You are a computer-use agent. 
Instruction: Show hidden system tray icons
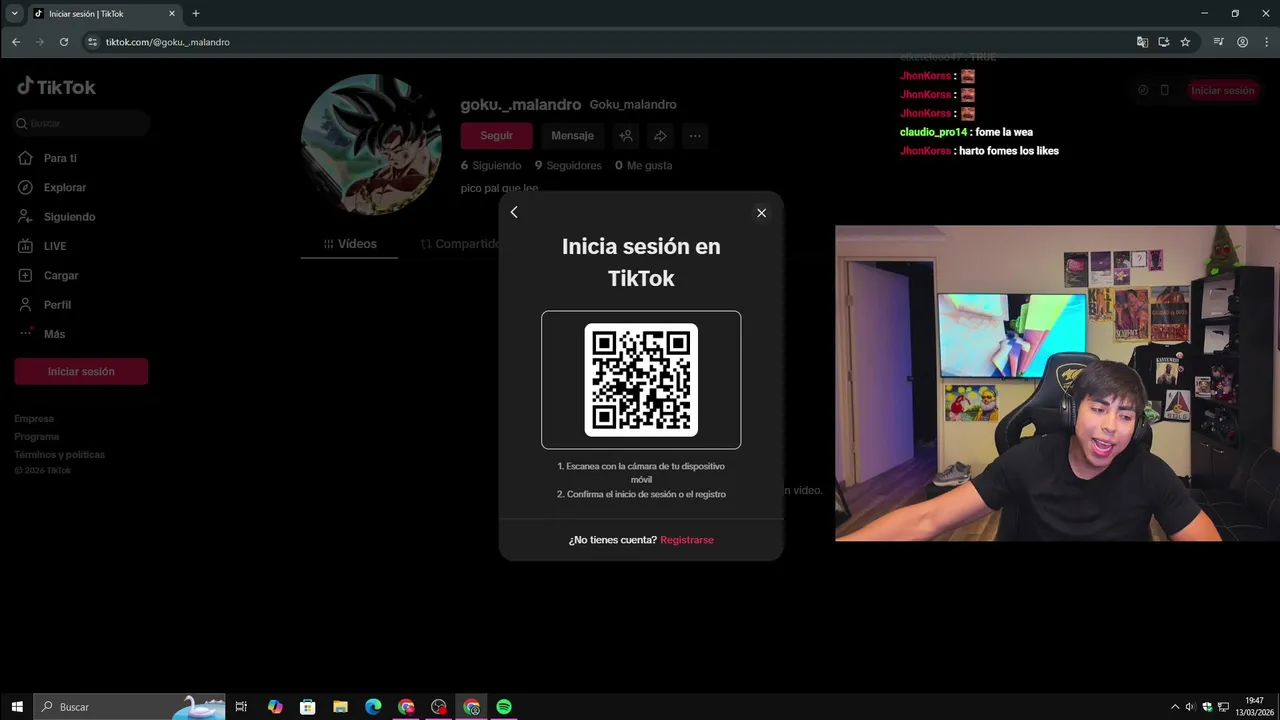[x=1175, y=707]
